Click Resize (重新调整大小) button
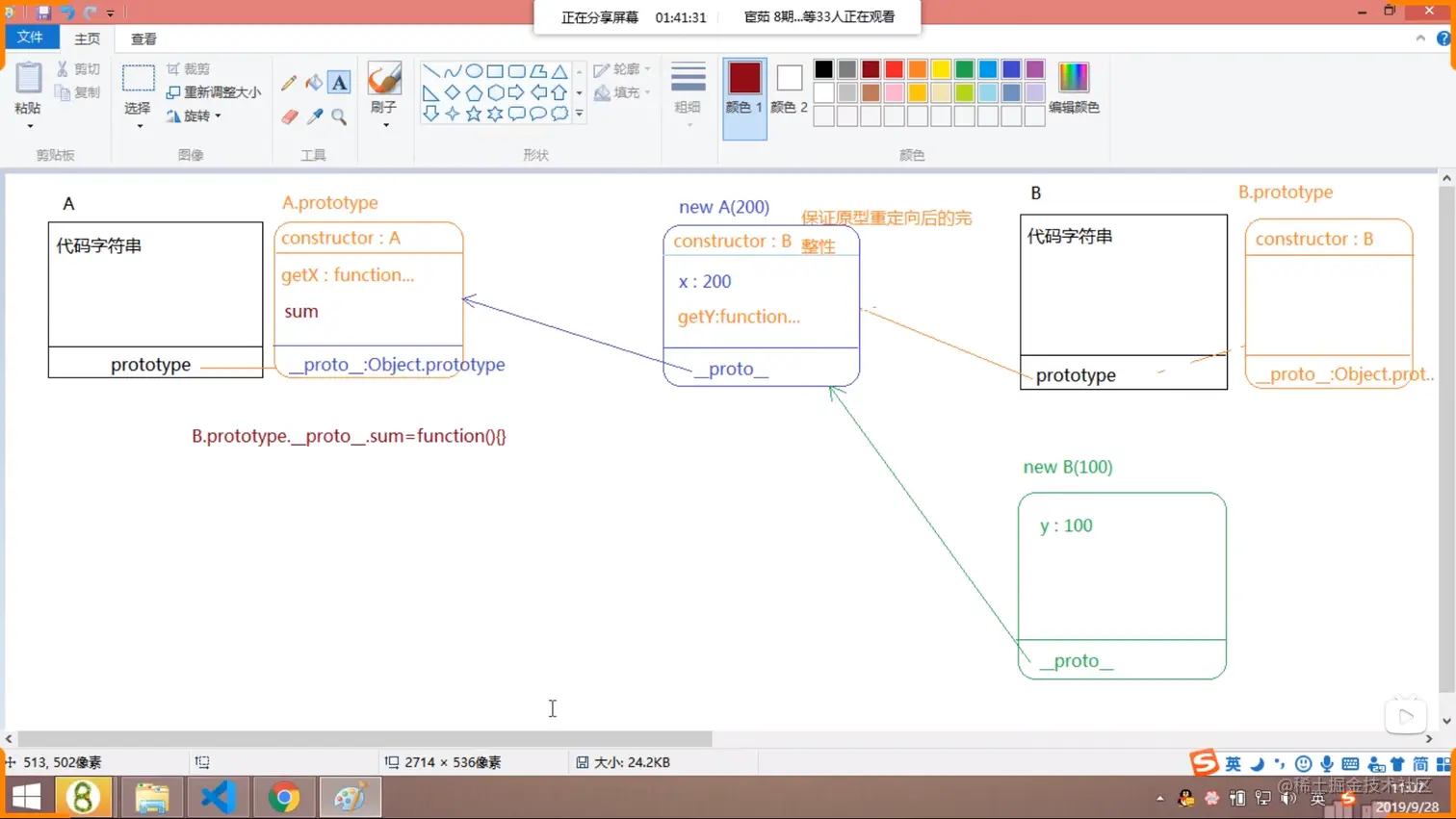This screenshot has width=1456, height=819. [214, 92]
